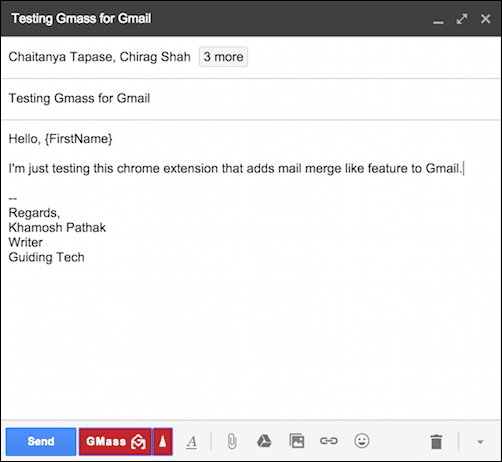Save and close the compose window
Image resolution: width=502 pixels, height=462 pixels.
[x=486, y=19]
